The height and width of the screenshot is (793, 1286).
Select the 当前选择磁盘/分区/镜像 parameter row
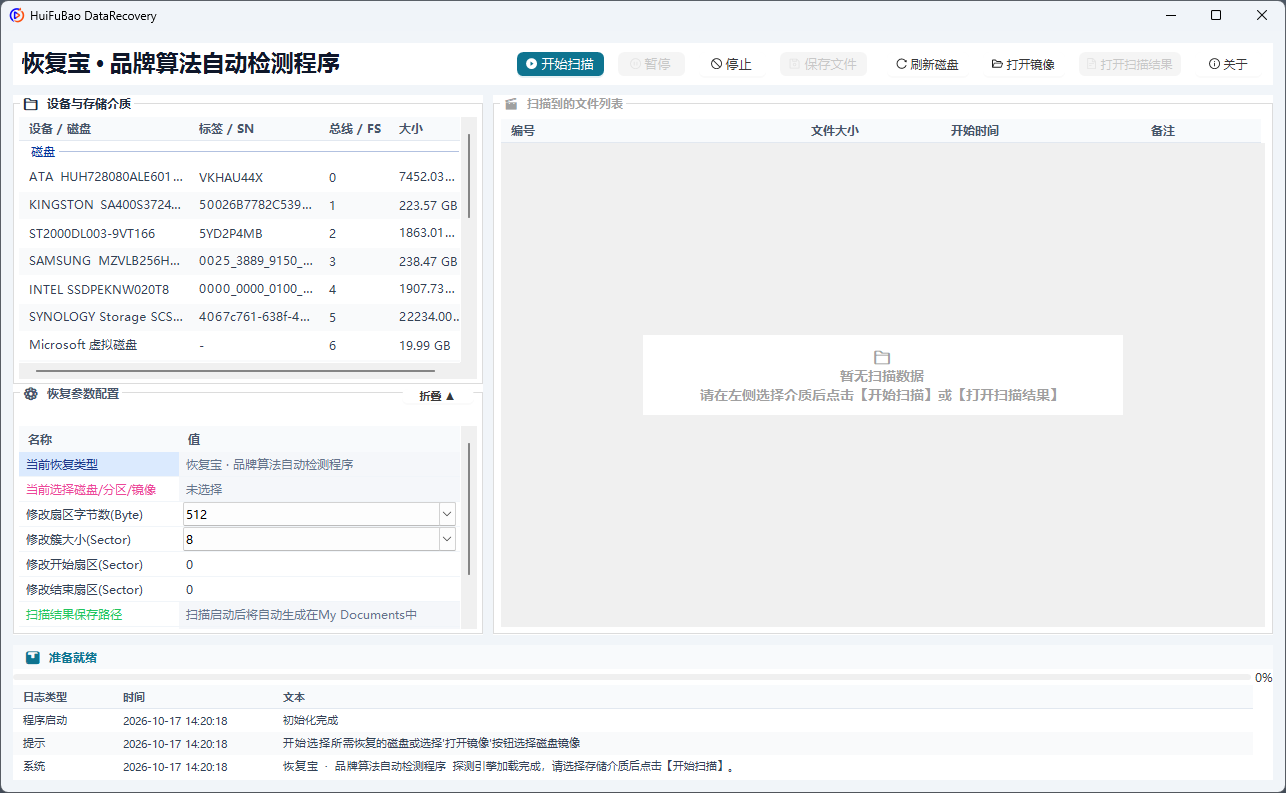(240, 489)
